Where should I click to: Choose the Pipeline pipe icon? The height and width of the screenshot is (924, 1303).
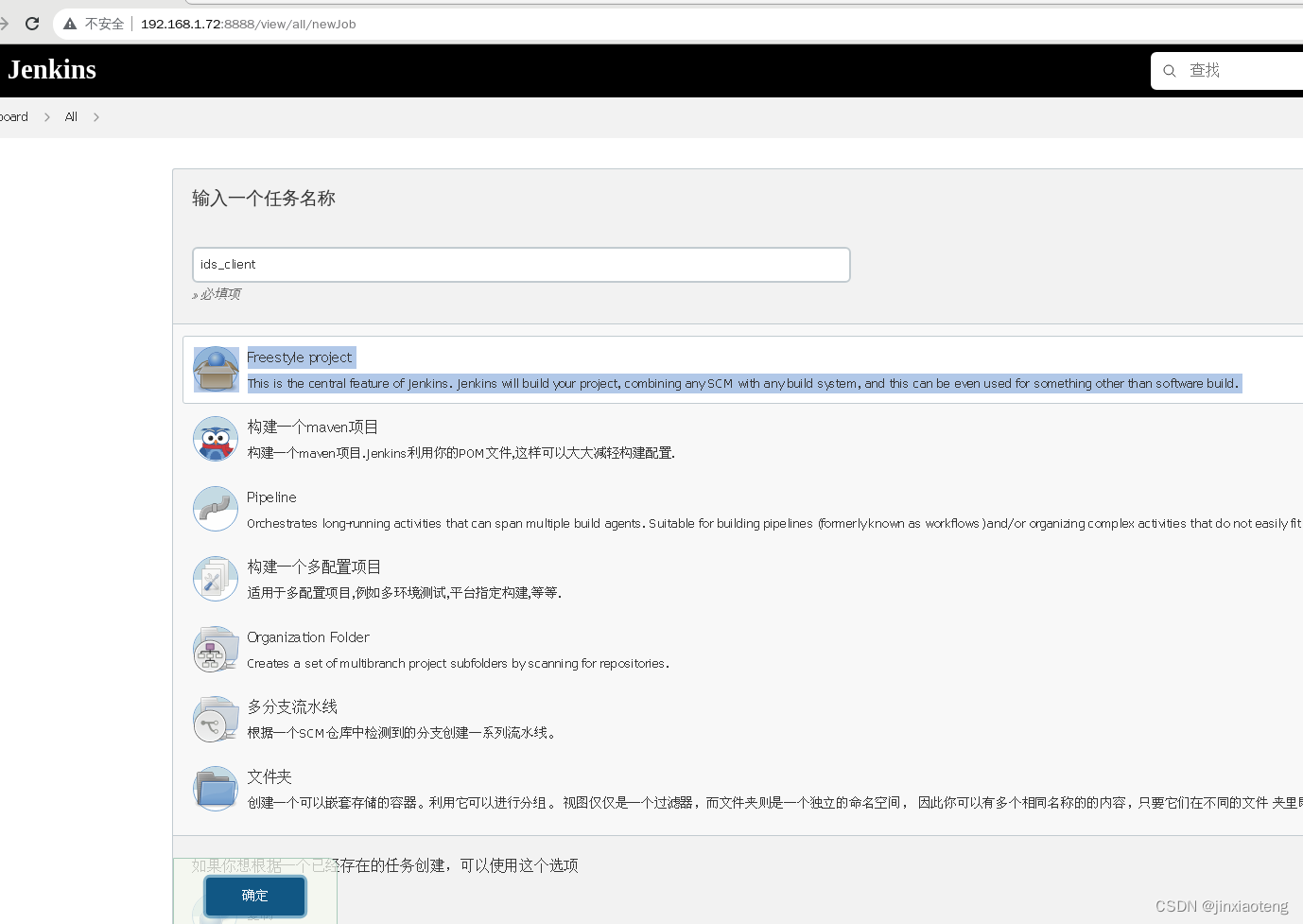click(x=216, y=509)
